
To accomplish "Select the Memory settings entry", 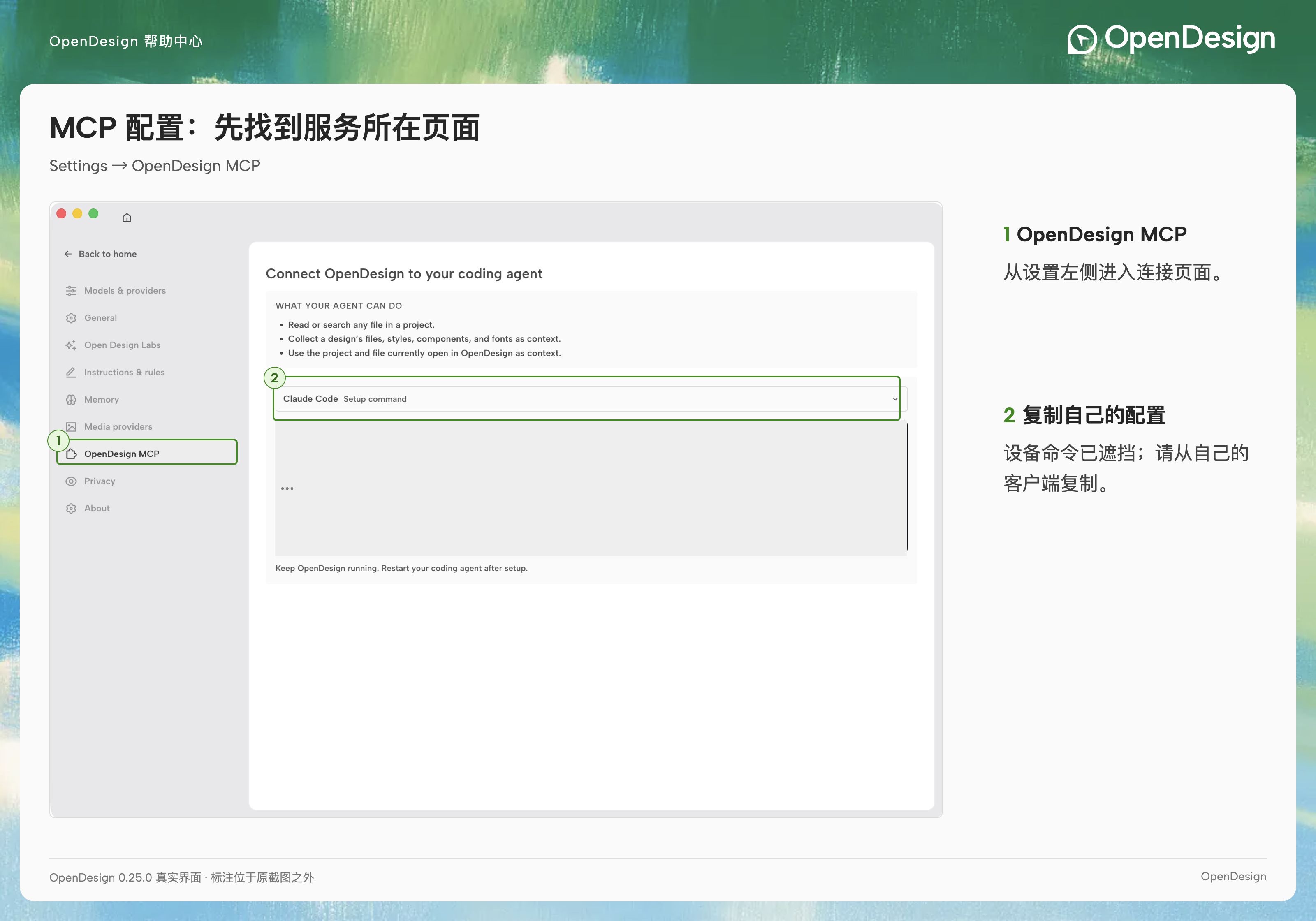I will click(x=102, y=400).
